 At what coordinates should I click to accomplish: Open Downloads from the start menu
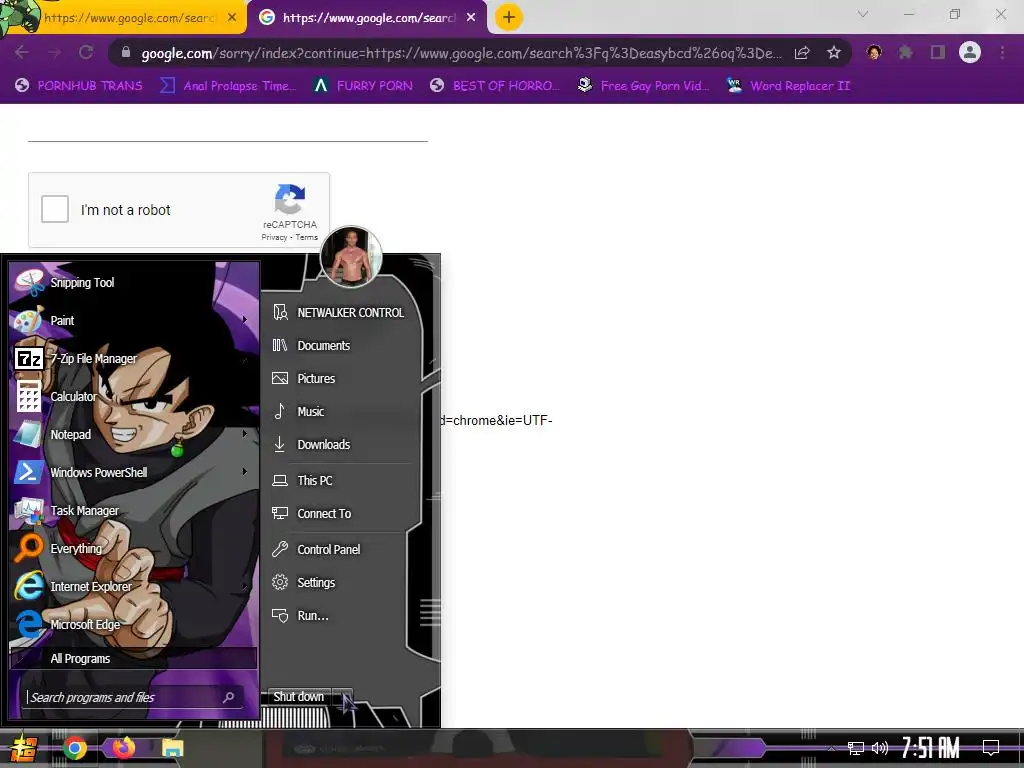click(340, 445)
